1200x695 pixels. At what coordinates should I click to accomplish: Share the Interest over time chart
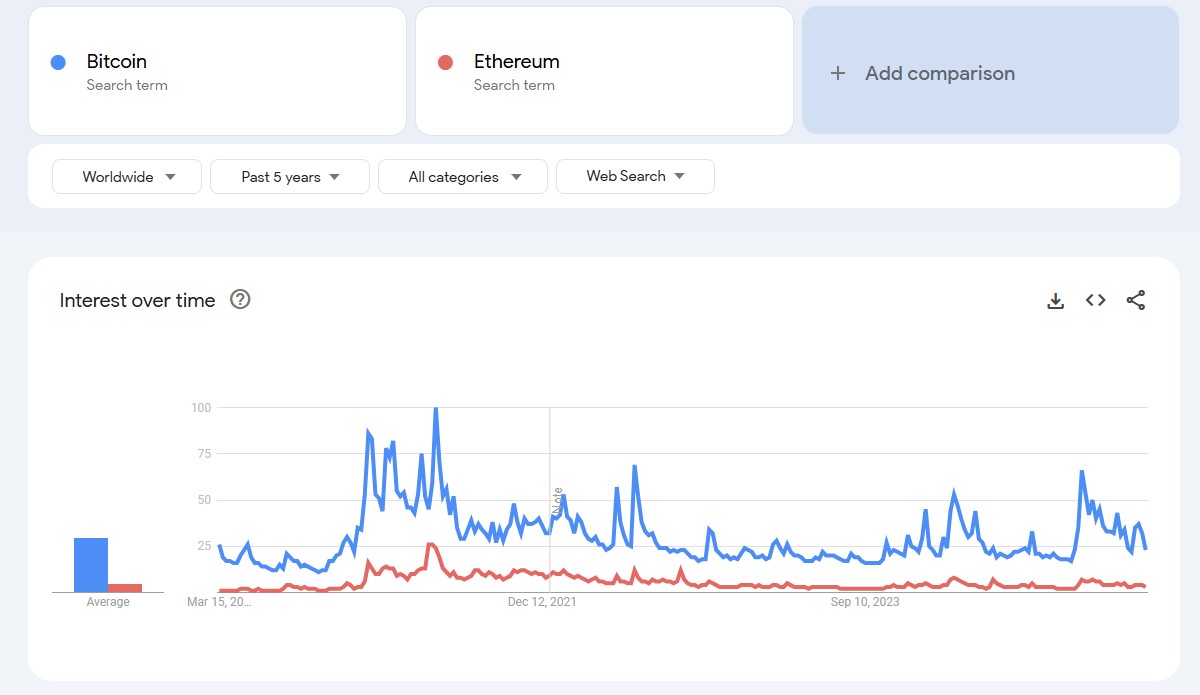[1135, 300]
